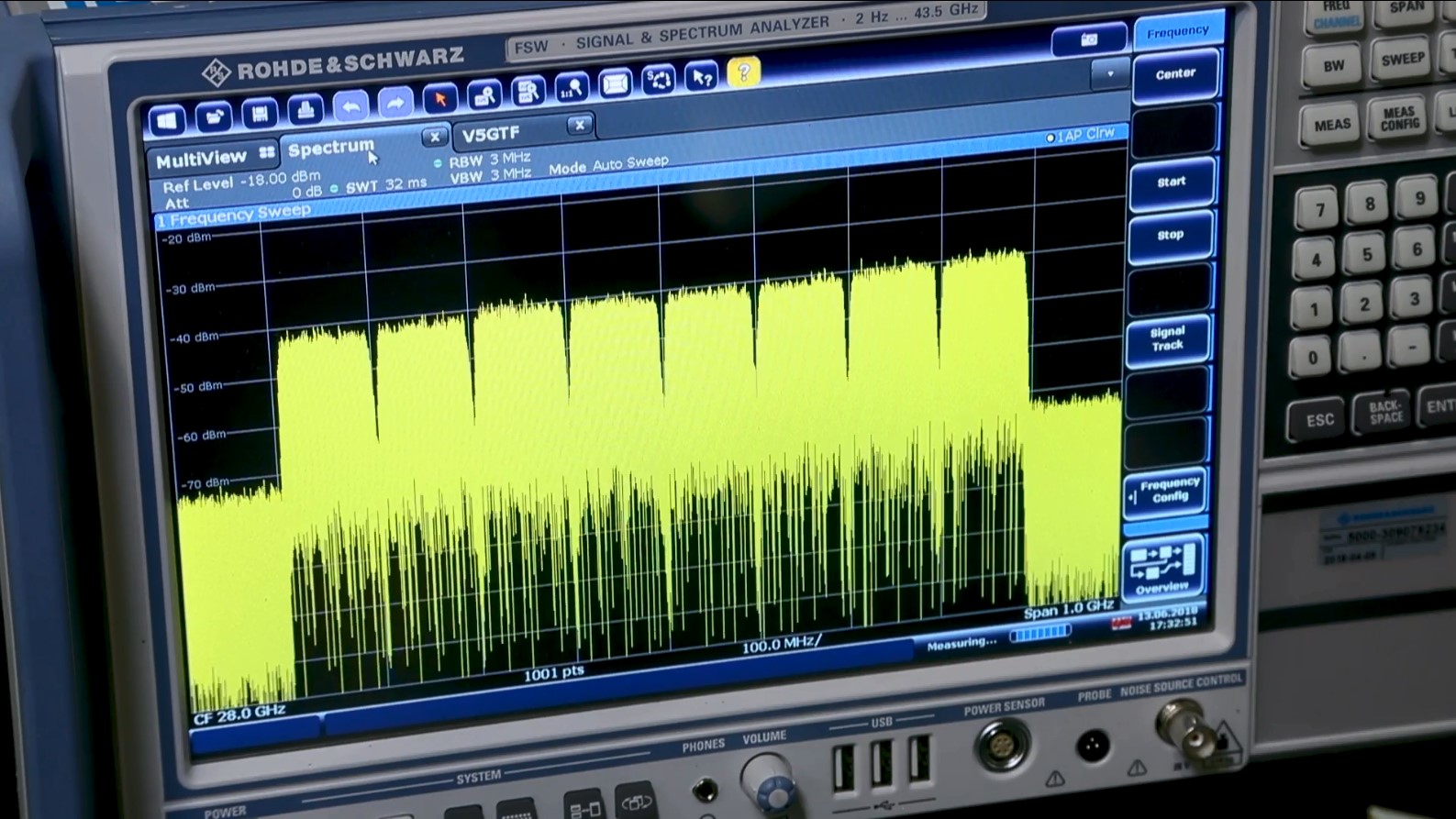The width and height of the screenshot is (1456, 819).
Task: Take a screenshot with the camera icon
Action: 1089,39
